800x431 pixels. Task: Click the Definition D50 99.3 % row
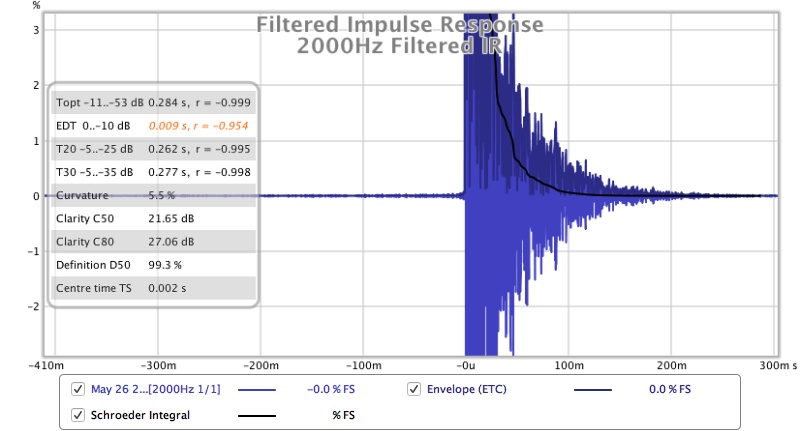click(x=153, y=265)
